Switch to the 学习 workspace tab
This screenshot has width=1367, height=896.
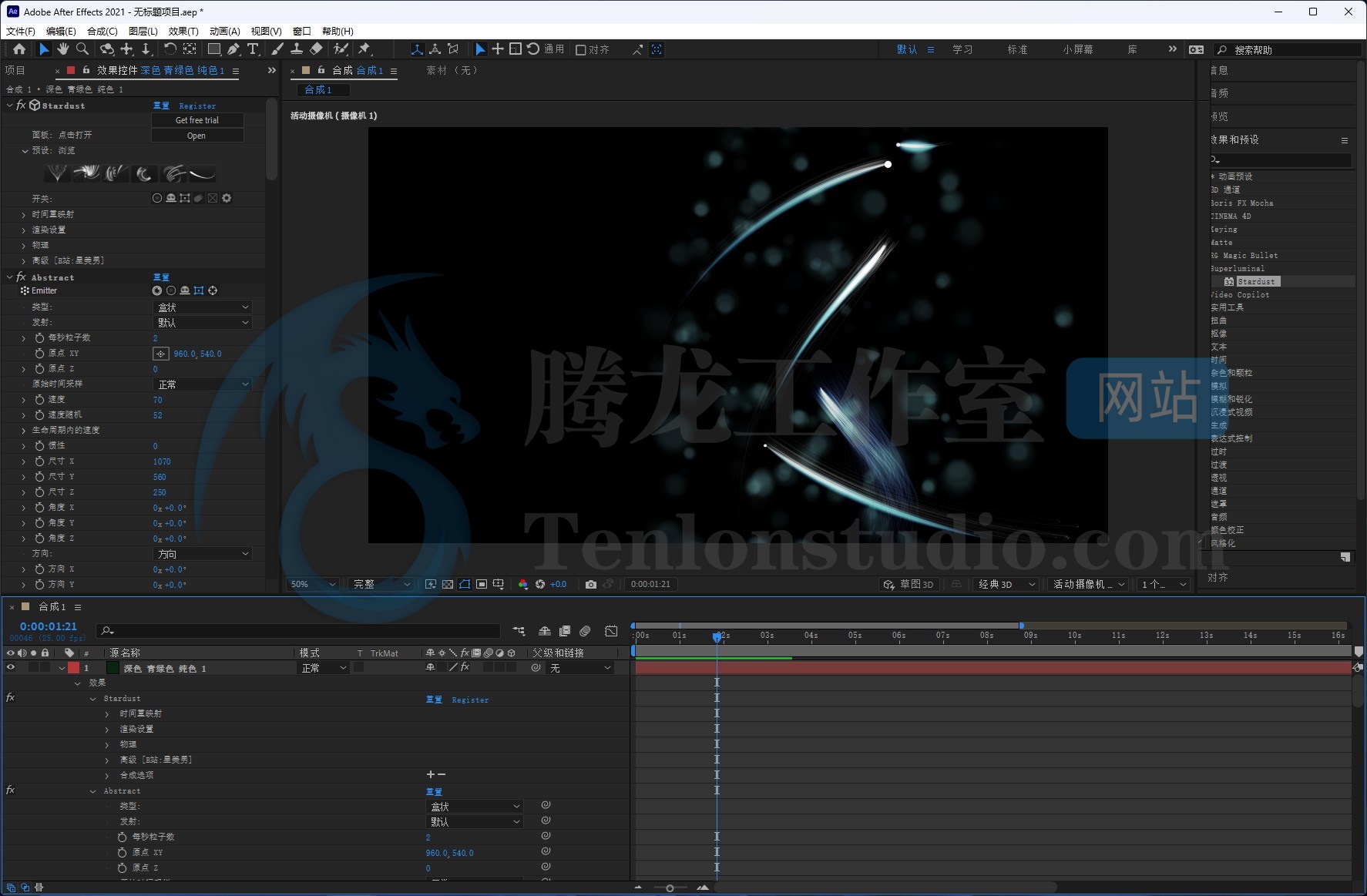coord(962,49)
